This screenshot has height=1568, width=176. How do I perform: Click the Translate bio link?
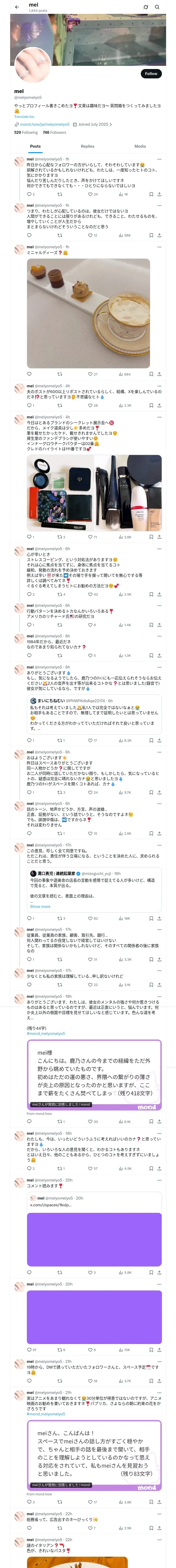coord(24,116)
